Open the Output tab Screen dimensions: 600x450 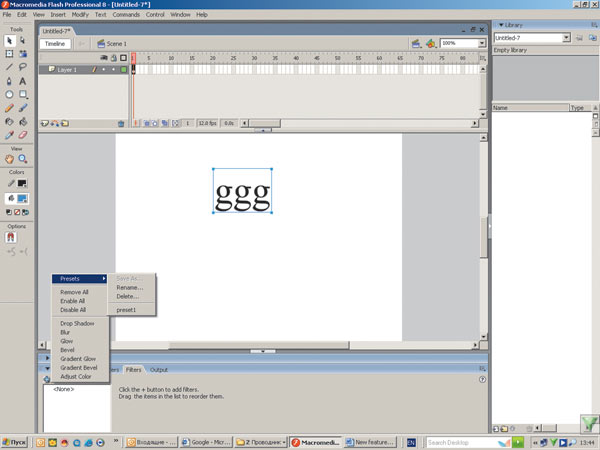159,370
